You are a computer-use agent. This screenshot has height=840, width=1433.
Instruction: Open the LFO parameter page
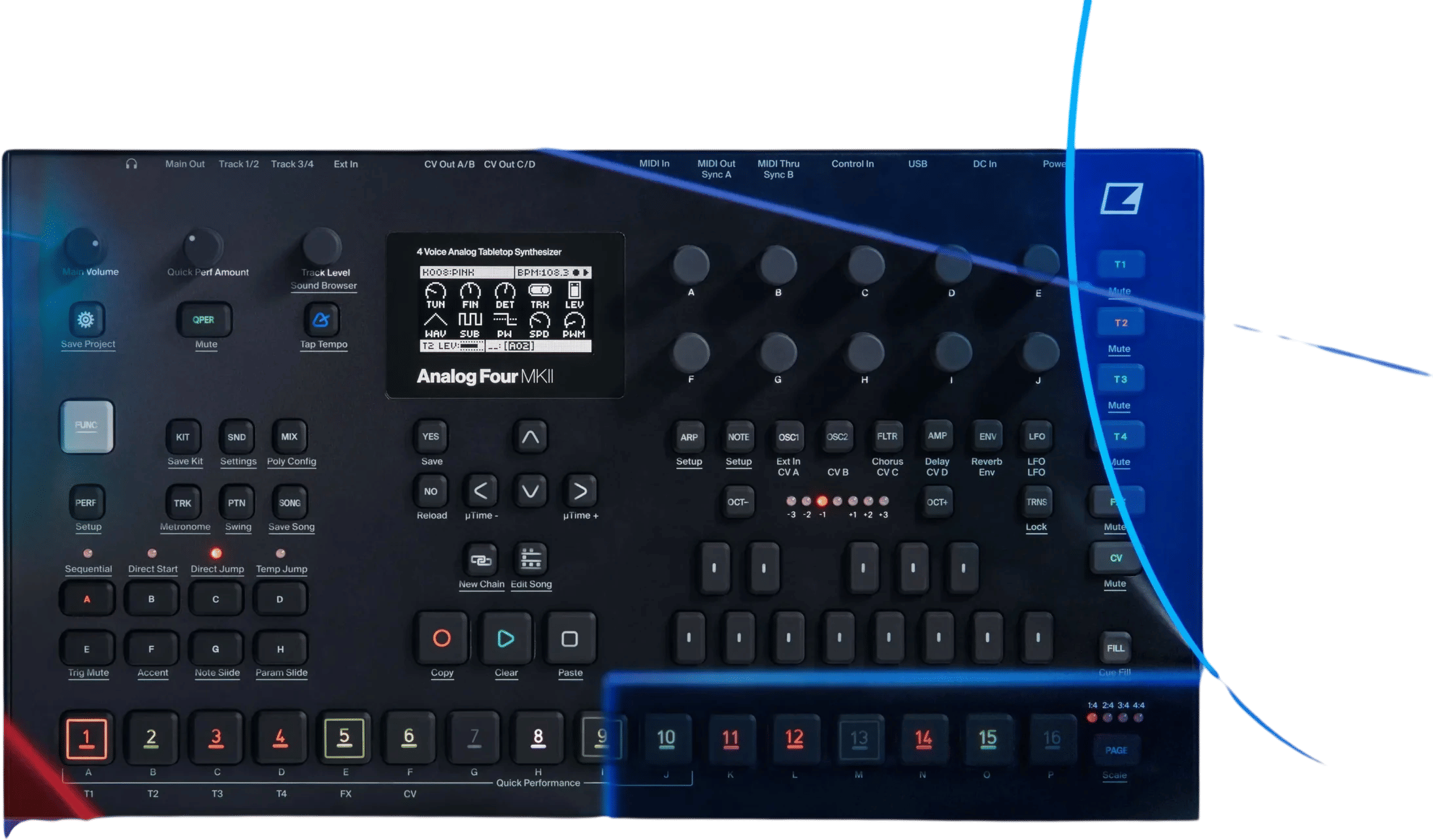pyautogui.click(x=1036, y=436)
